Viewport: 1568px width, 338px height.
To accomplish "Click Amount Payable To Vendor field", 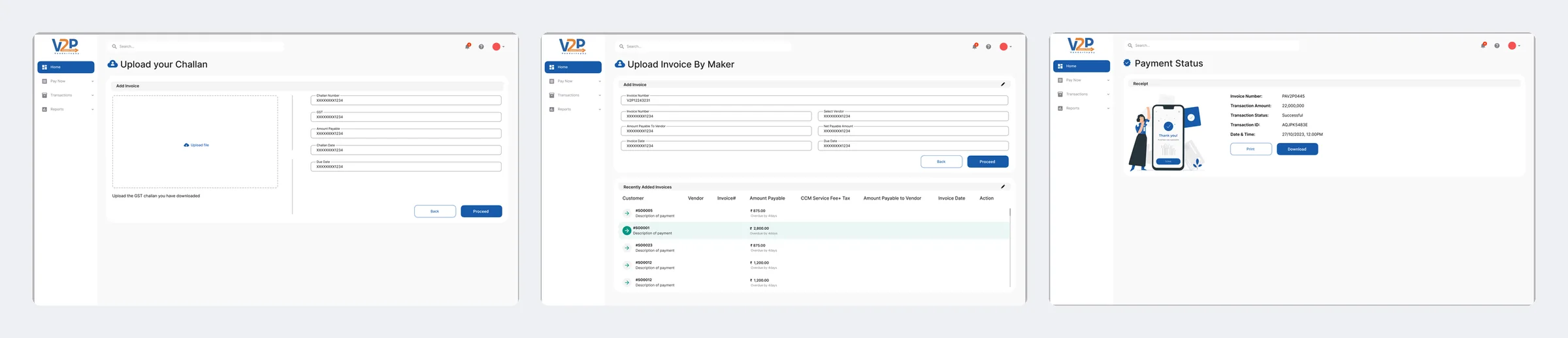I will (716, 131).
